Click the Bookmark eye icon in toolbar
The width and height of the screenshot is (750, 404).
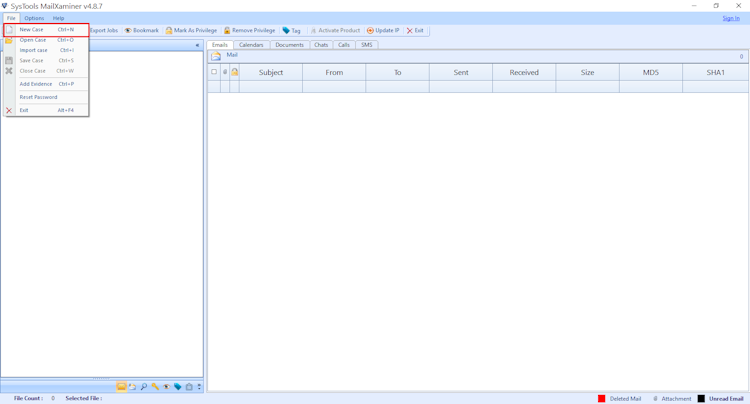click(x=128, y=31)
